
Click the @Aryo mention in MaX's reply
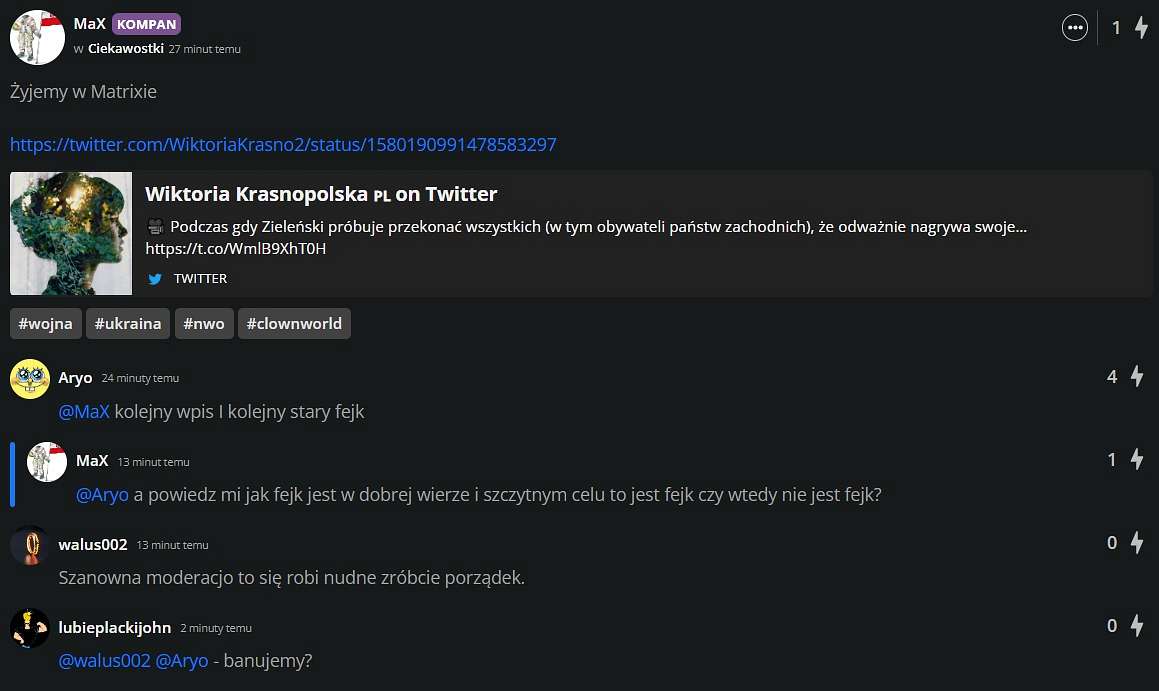click(102, 494)
